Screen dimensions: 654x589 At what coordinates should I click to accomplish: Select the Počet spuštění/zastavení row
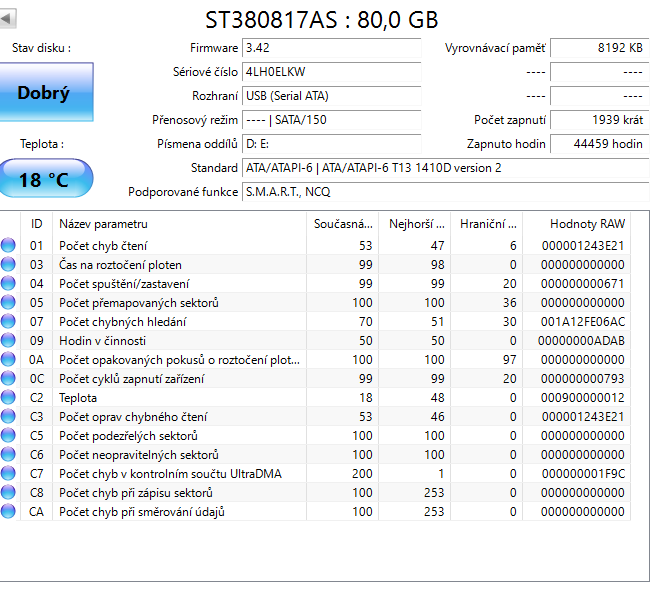[315, 283]
